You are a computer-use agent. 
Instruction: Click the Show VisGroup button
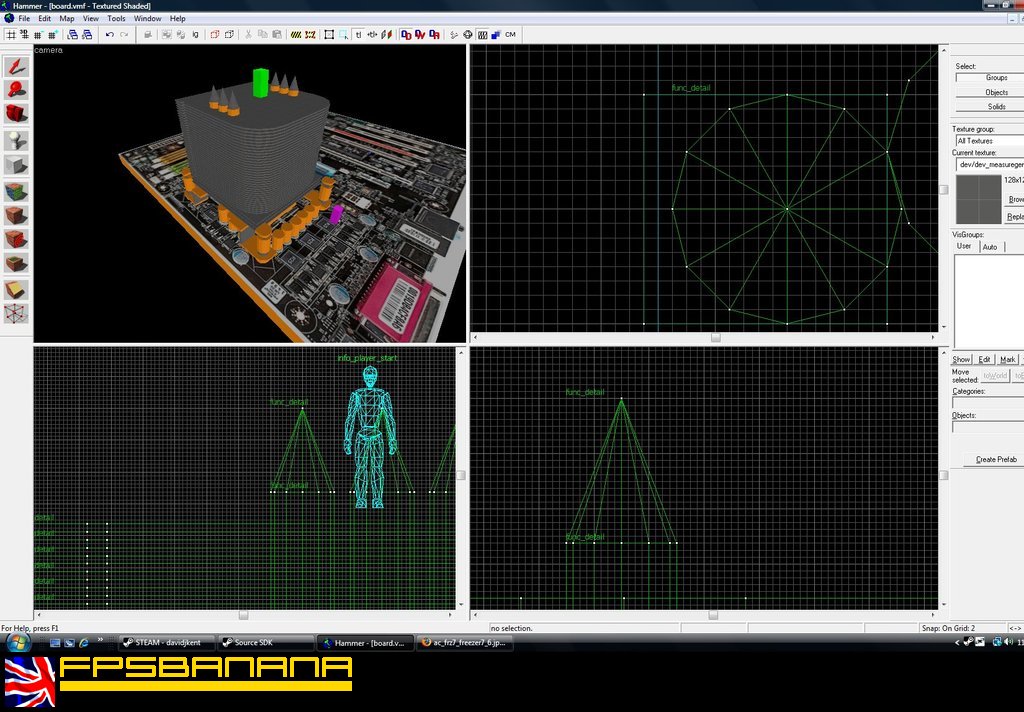click(961, 359)
